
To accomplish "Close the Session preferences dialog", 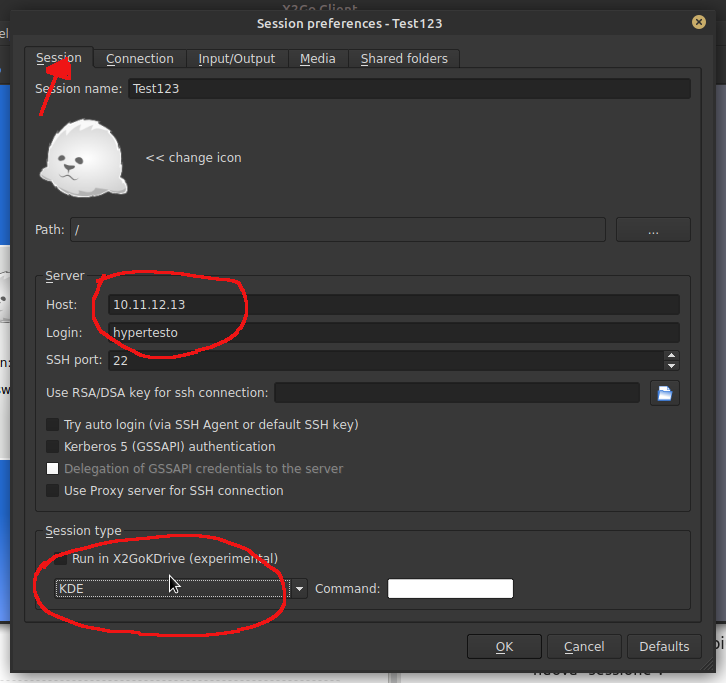I will [698, 22].
